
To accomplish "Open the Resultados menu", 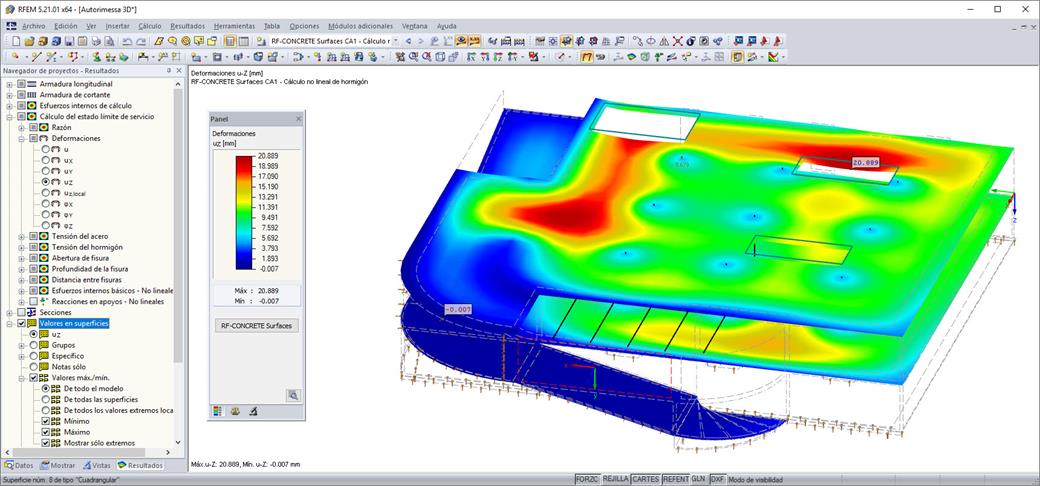I will coord(188,26).
